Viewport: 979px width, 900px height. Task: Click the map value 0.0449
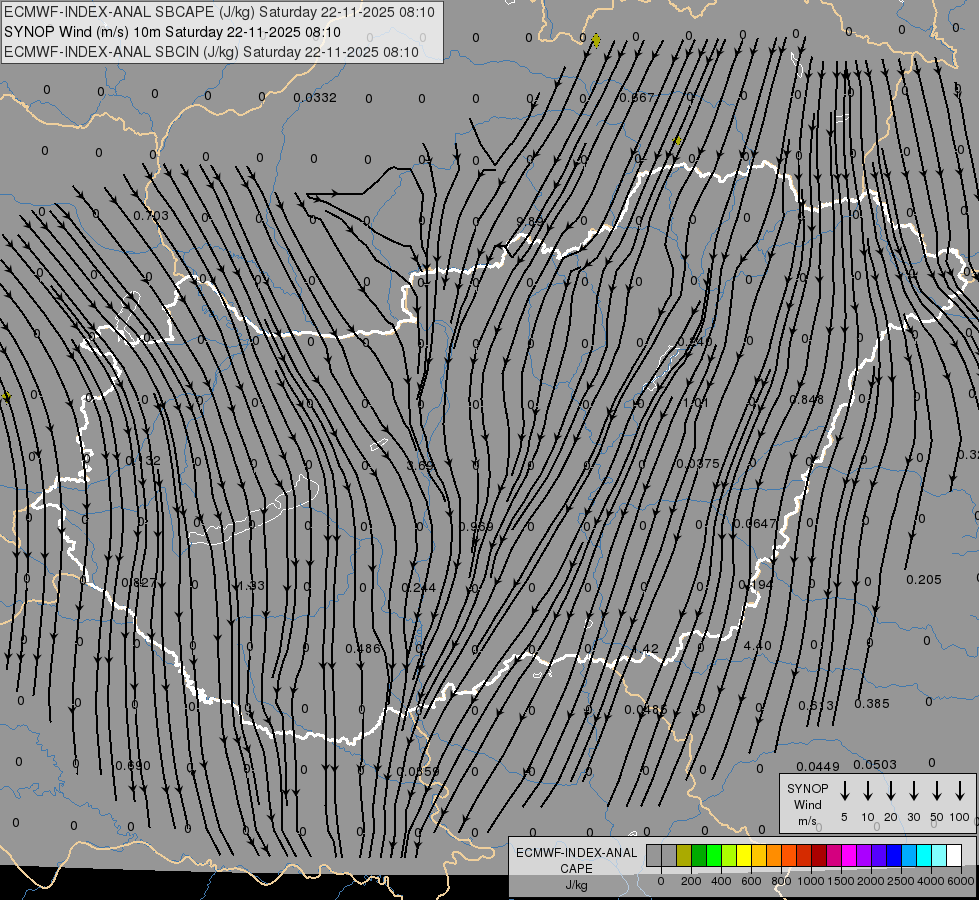click(x=818, y=766)
